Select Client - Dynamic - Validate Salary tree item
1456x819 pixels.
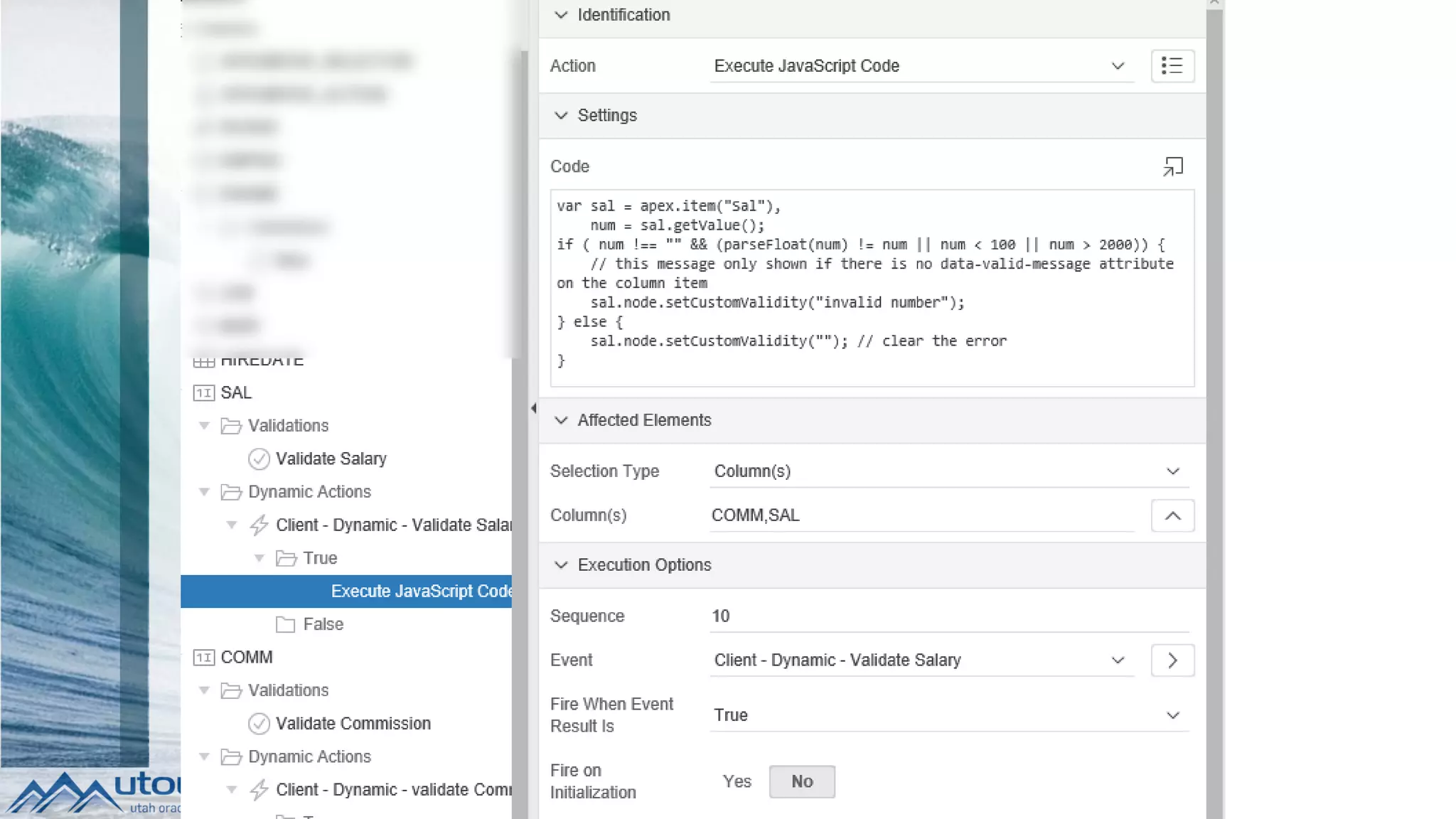point(394,525)
